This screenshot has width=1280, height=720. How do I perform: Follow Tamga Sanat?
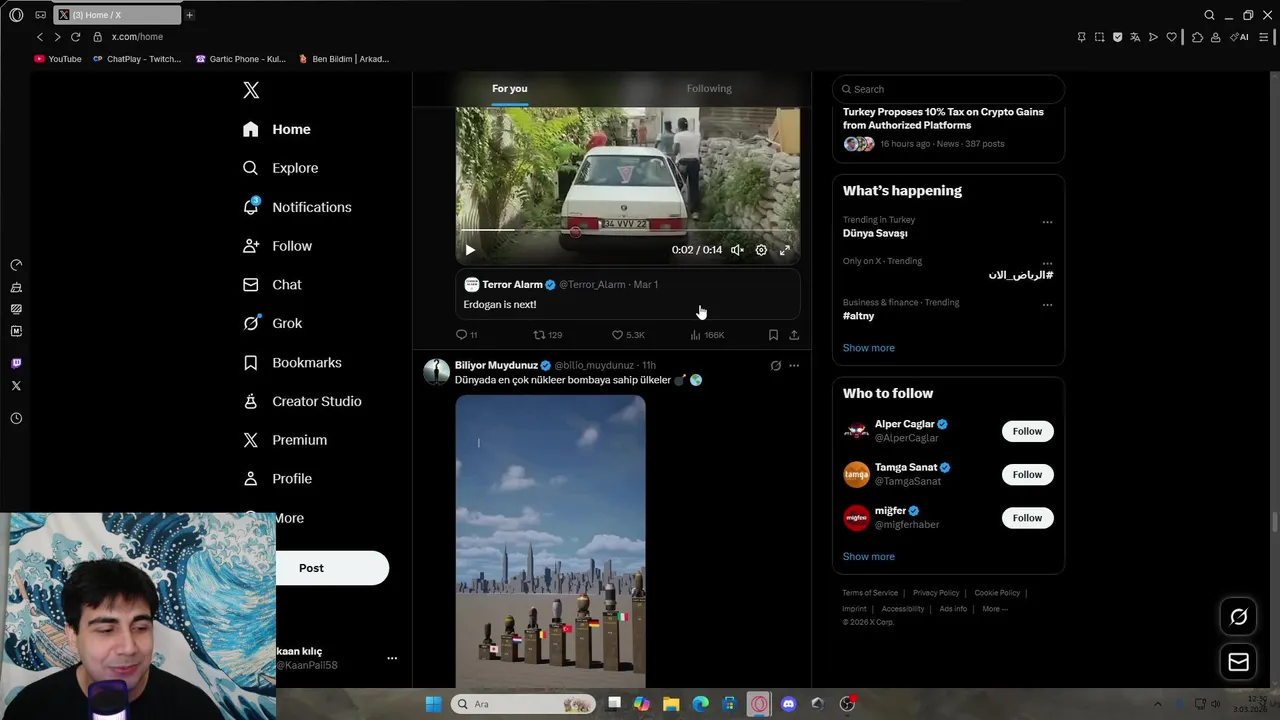[x=1027, y=475]
